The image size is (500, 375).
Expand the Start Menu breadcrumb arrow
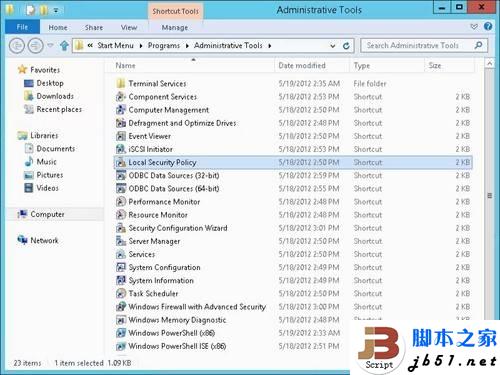click(x=141, y=46)
